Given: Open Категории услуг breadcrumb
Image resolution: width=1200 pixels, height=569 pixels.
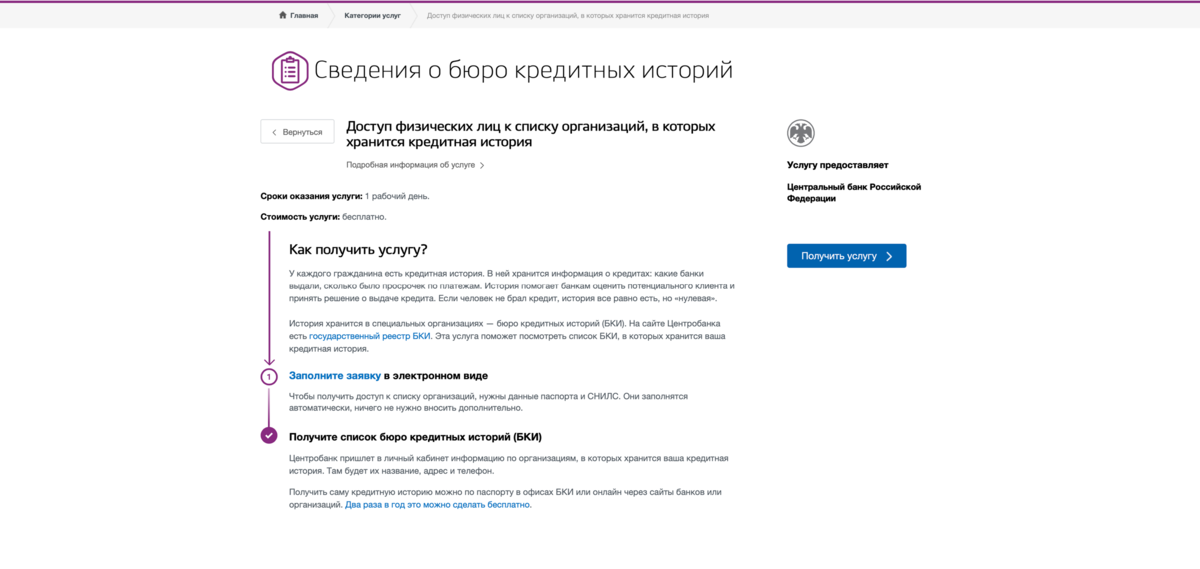Looking at the screenshot, I should (x=372, y=16).
